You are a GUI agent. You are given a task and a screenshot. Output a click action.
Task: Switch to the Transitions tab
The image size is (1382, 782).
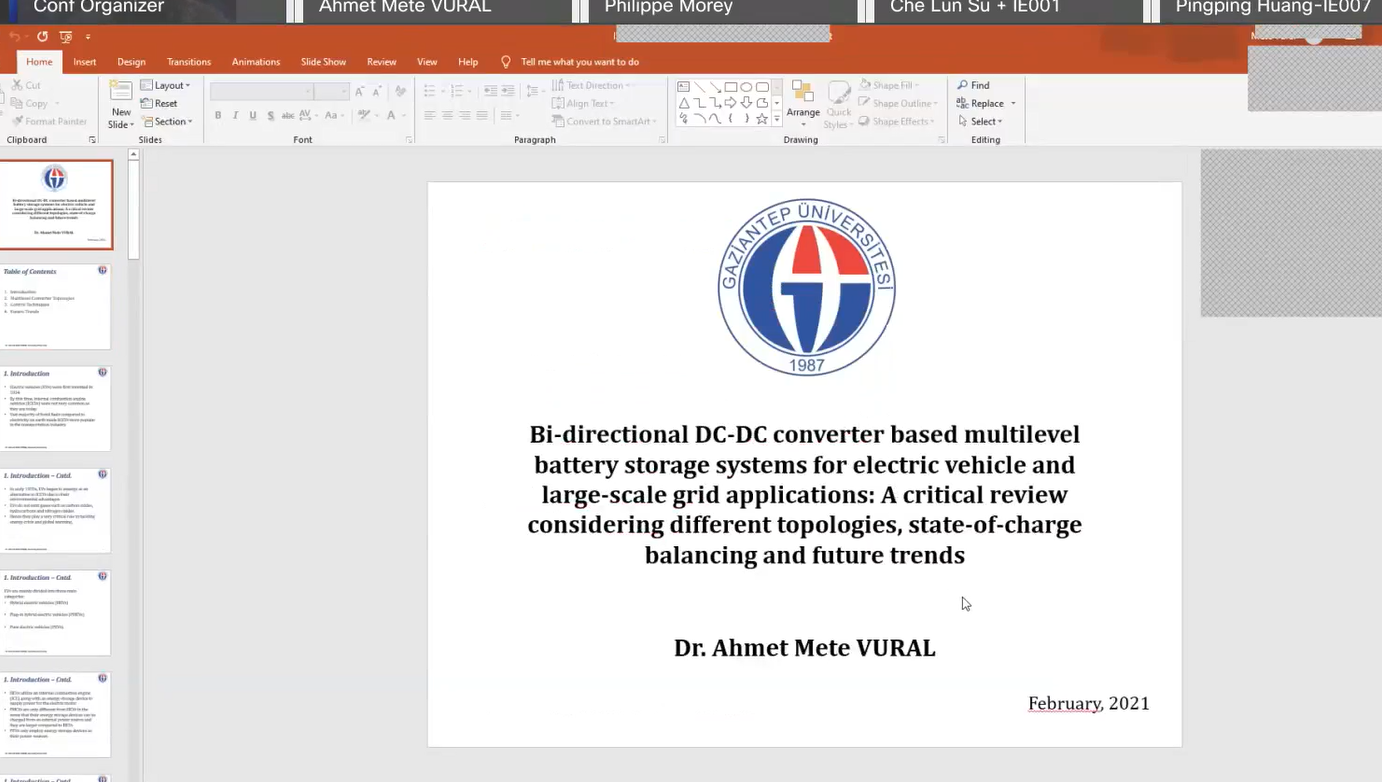[189, 62]
